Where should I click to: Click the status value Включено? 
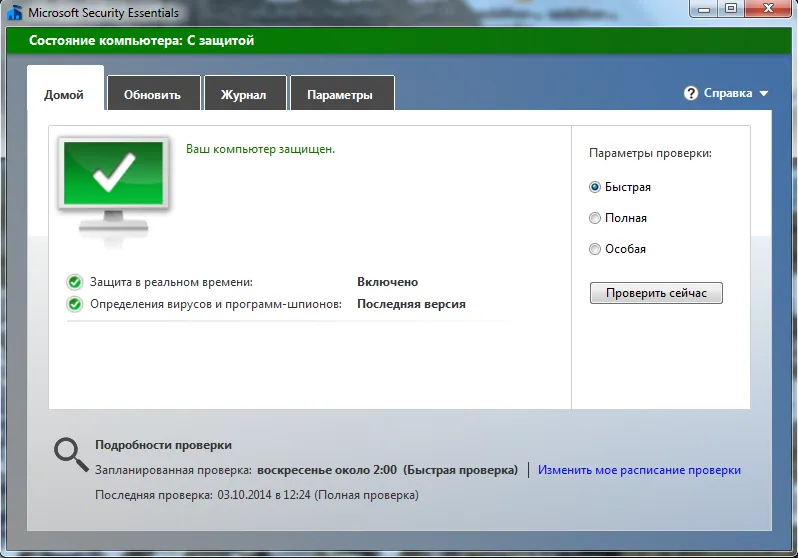387,282
